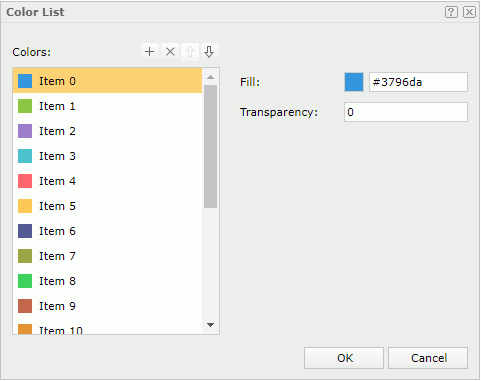Viewport: 481px width, 381px height.
Task: Confirm with the OK button
Action: click(344, 358)
